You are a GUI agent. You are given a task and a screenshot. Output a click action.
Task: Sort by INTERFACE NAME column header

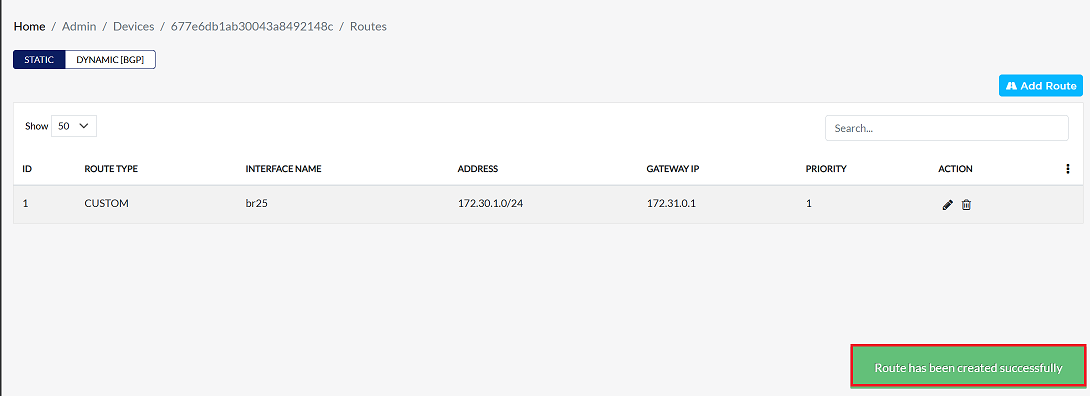tap(283, 169)
